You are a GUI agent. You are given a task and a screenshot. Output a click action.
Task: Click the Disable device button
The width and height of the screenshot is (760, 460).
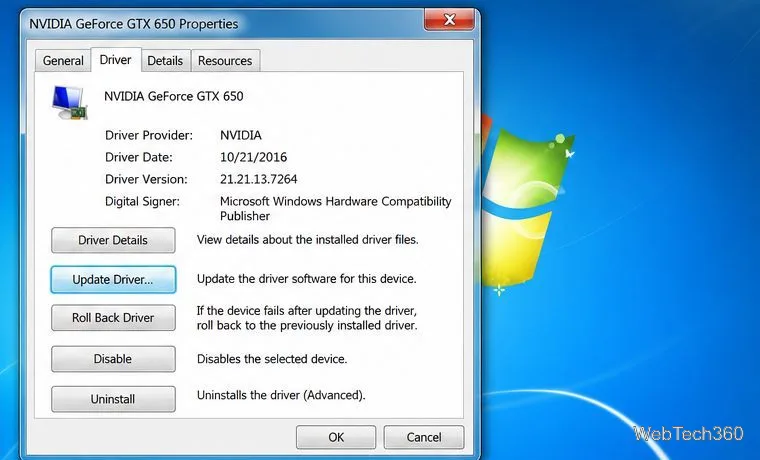coord(113,359)
